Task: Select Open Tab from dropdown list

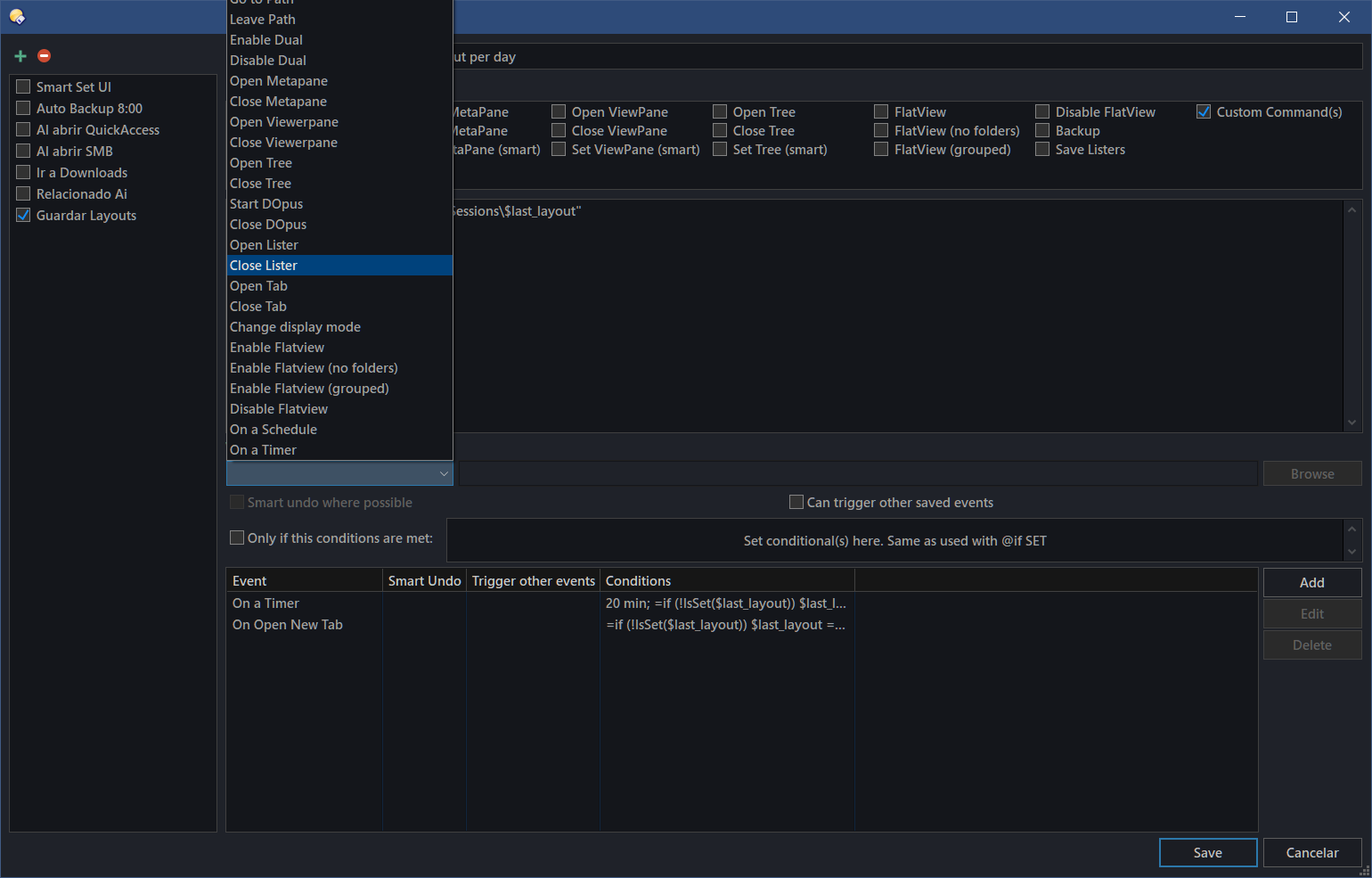Action: click(x=339, y=285)
